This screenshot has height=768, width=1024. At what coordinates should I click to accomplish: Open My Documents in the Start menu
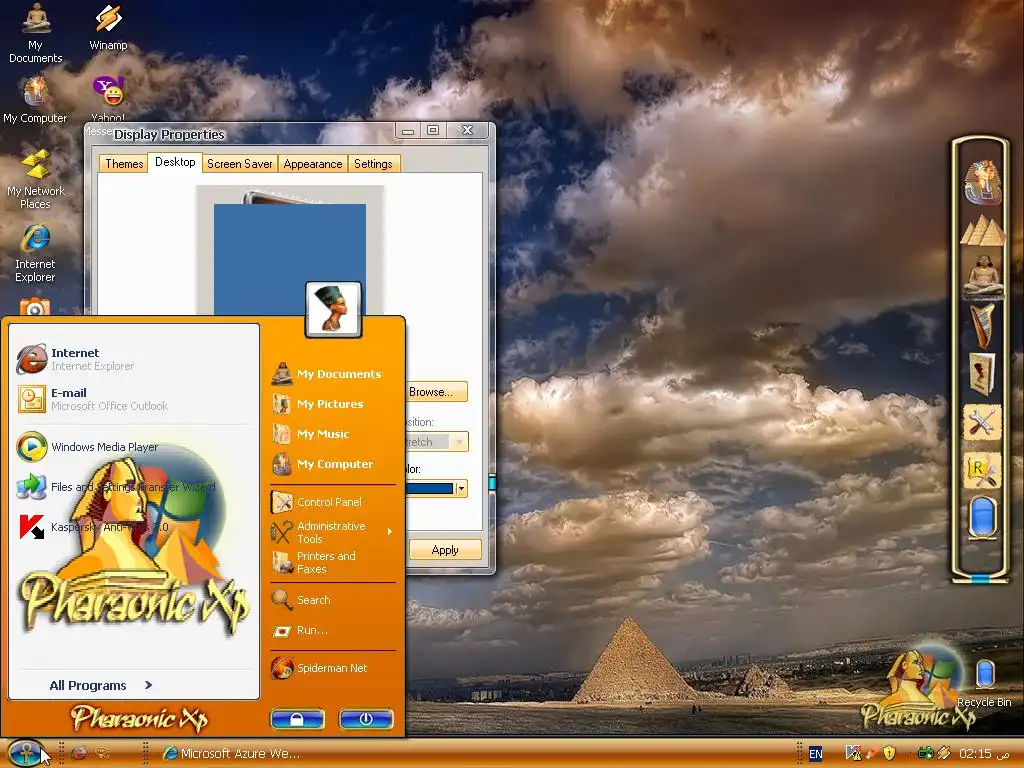pyautogui.click(x=333, y=374)
